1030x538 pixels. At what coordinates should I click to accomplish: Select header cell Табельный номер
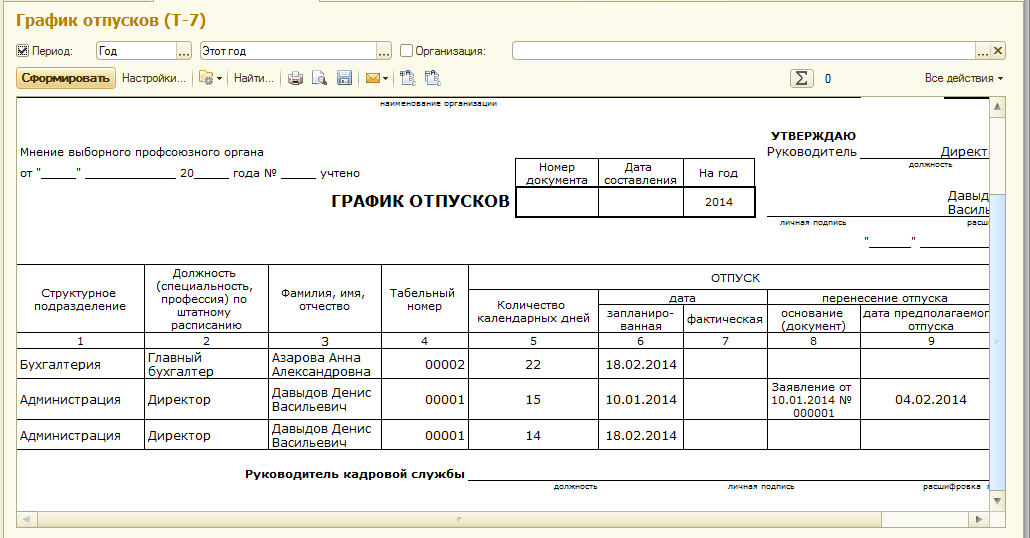pyautogui.click(x=425, y=300)
